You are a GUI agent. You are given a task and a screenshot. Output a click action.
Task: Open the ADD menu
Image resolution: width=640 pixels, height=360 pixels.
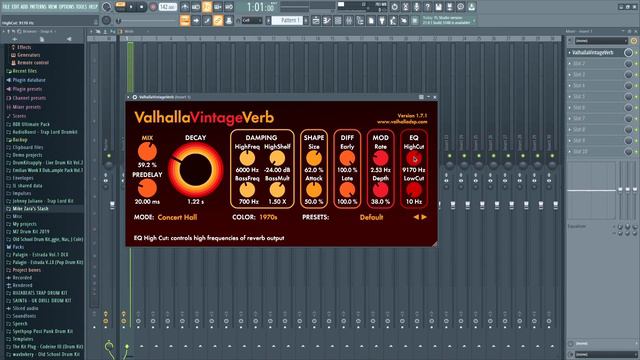24,7
